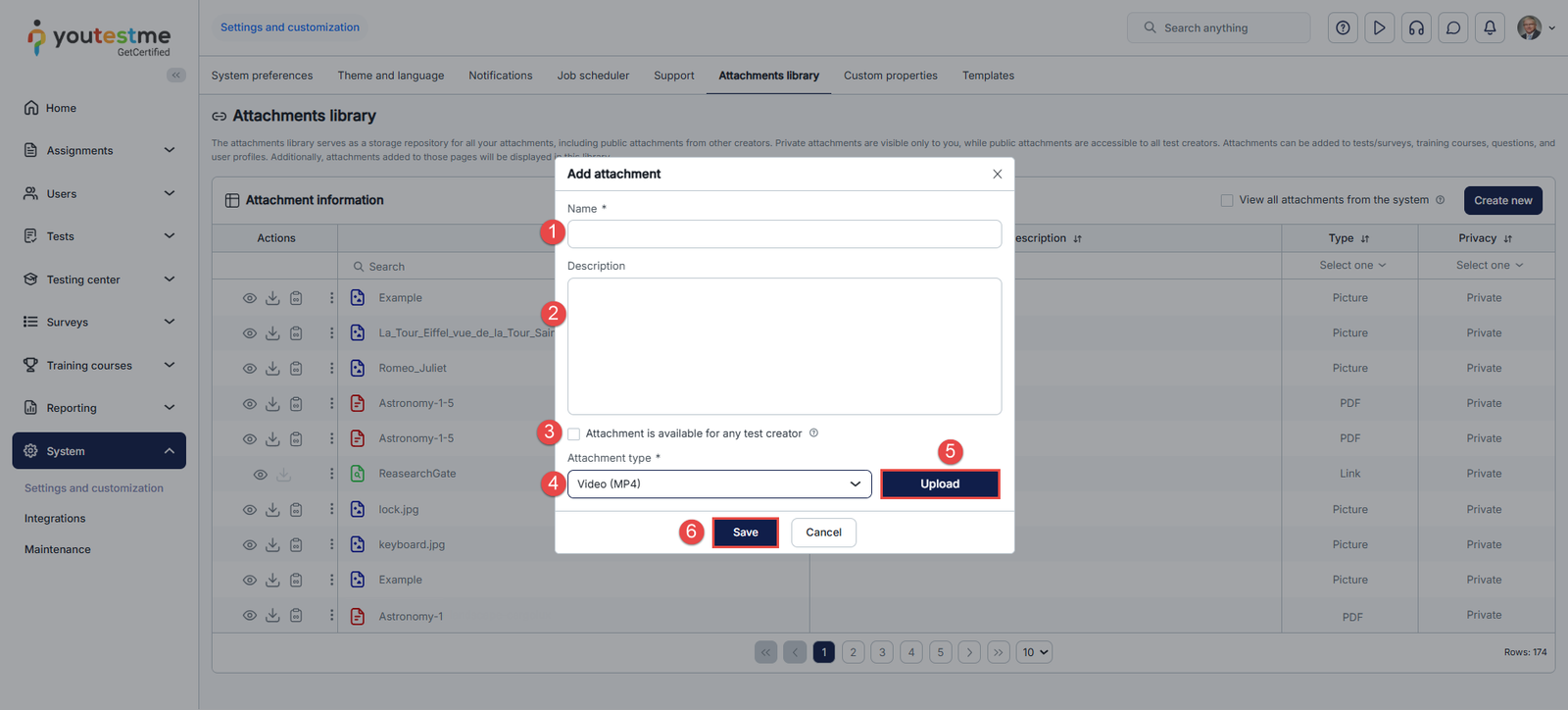Screen dimensions: 1568x710
Task: Open the user avatar menu
Action: click(1536, 27)
